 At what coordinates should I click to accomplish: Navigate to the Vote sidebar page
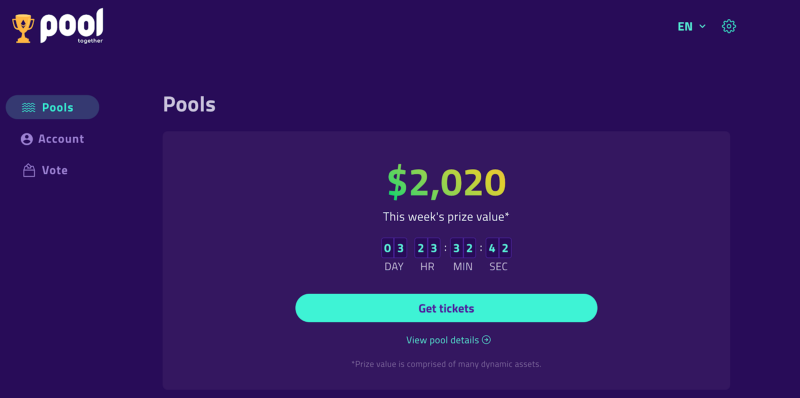(45, 170)
